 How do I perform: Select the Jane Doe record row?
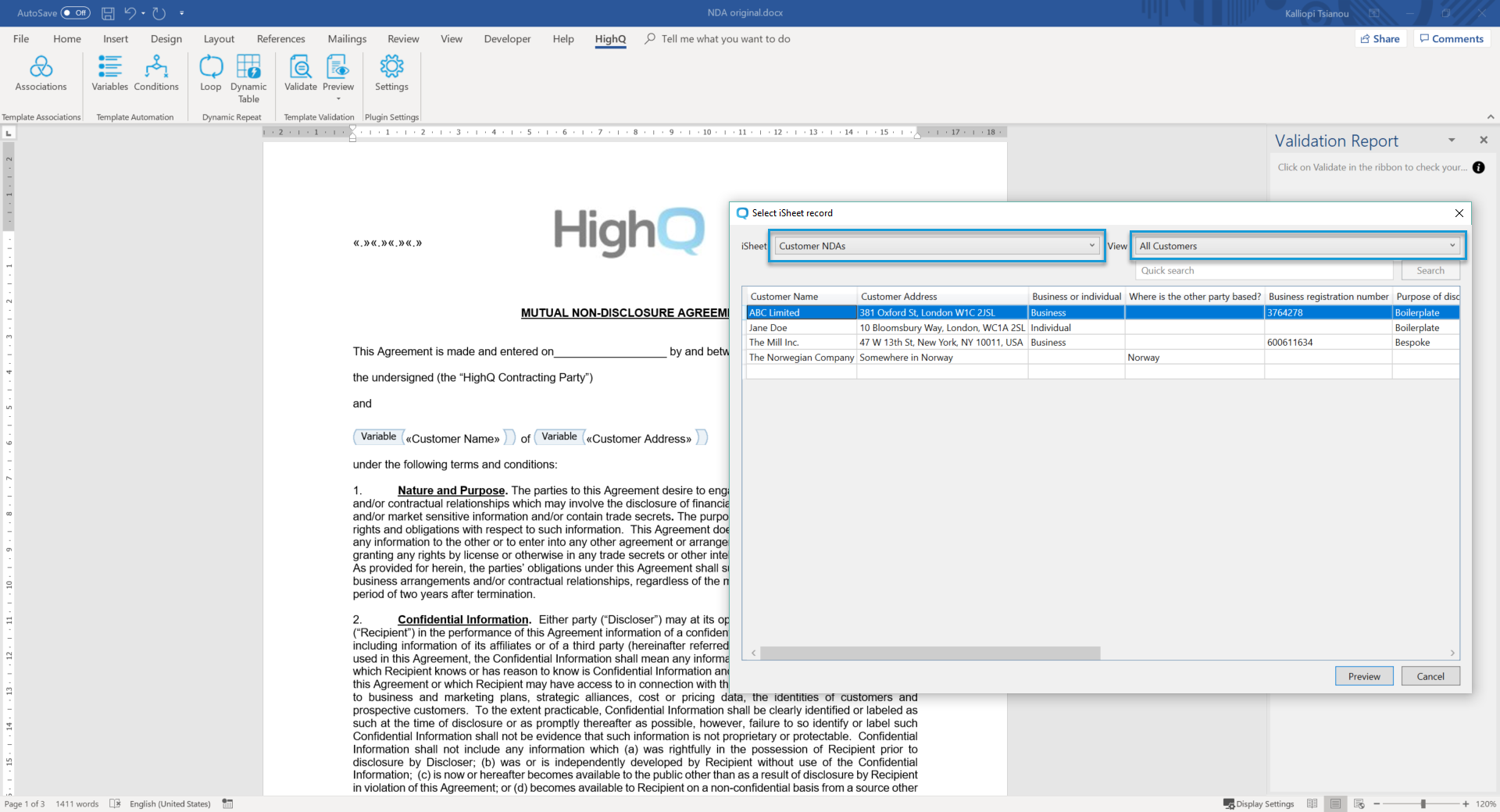tap(801, 328)
